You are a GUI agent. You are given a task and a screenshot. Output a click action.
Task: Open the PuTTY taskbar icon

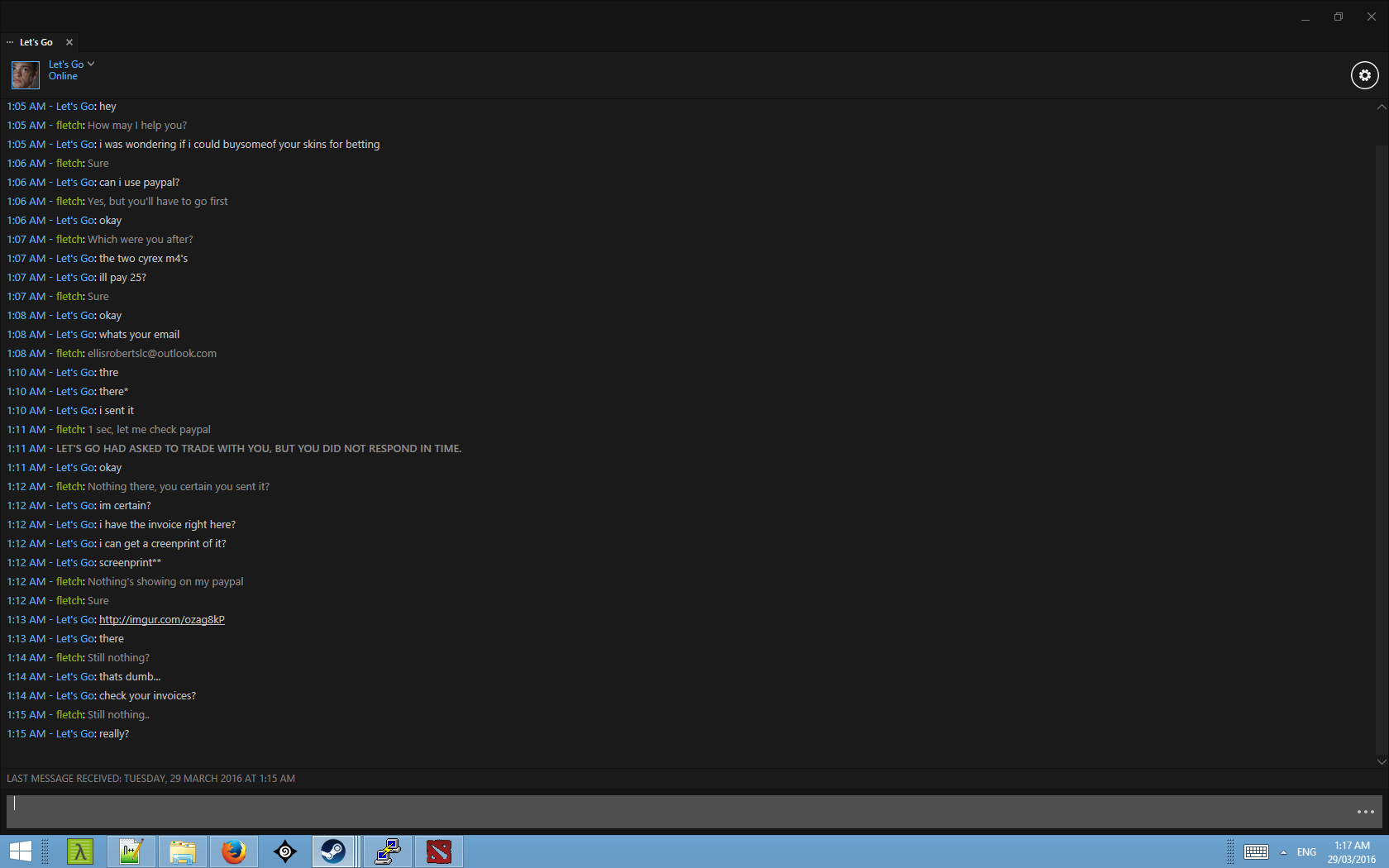coord(387,851)
